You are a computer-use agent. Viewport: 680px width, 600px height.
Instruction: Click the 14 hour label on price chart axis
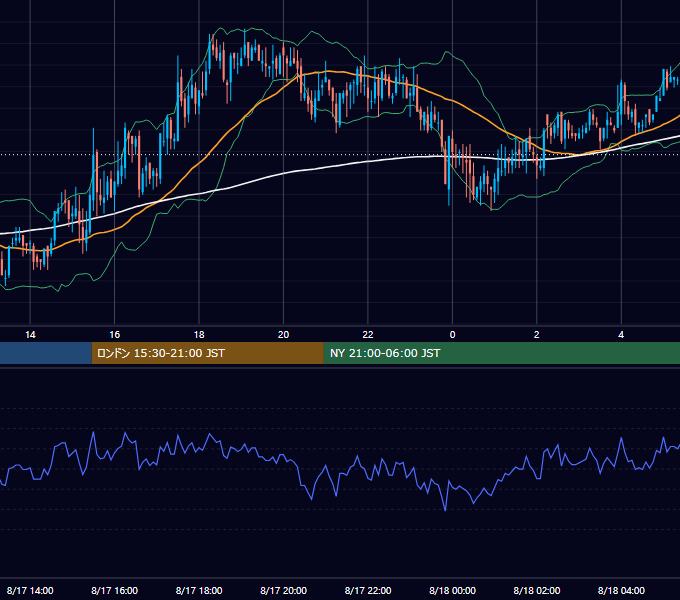click(x=30, y=335)
